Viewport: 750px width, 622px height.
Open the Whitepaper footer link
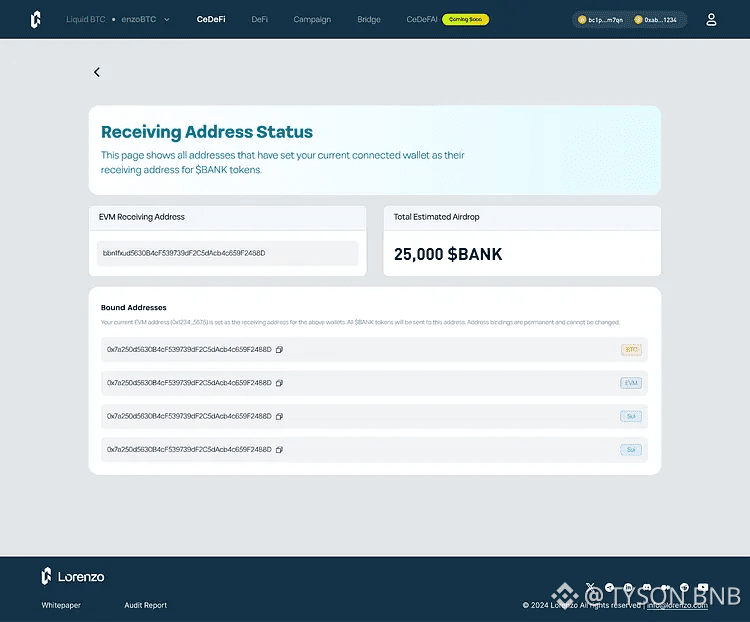coord(61,605)
